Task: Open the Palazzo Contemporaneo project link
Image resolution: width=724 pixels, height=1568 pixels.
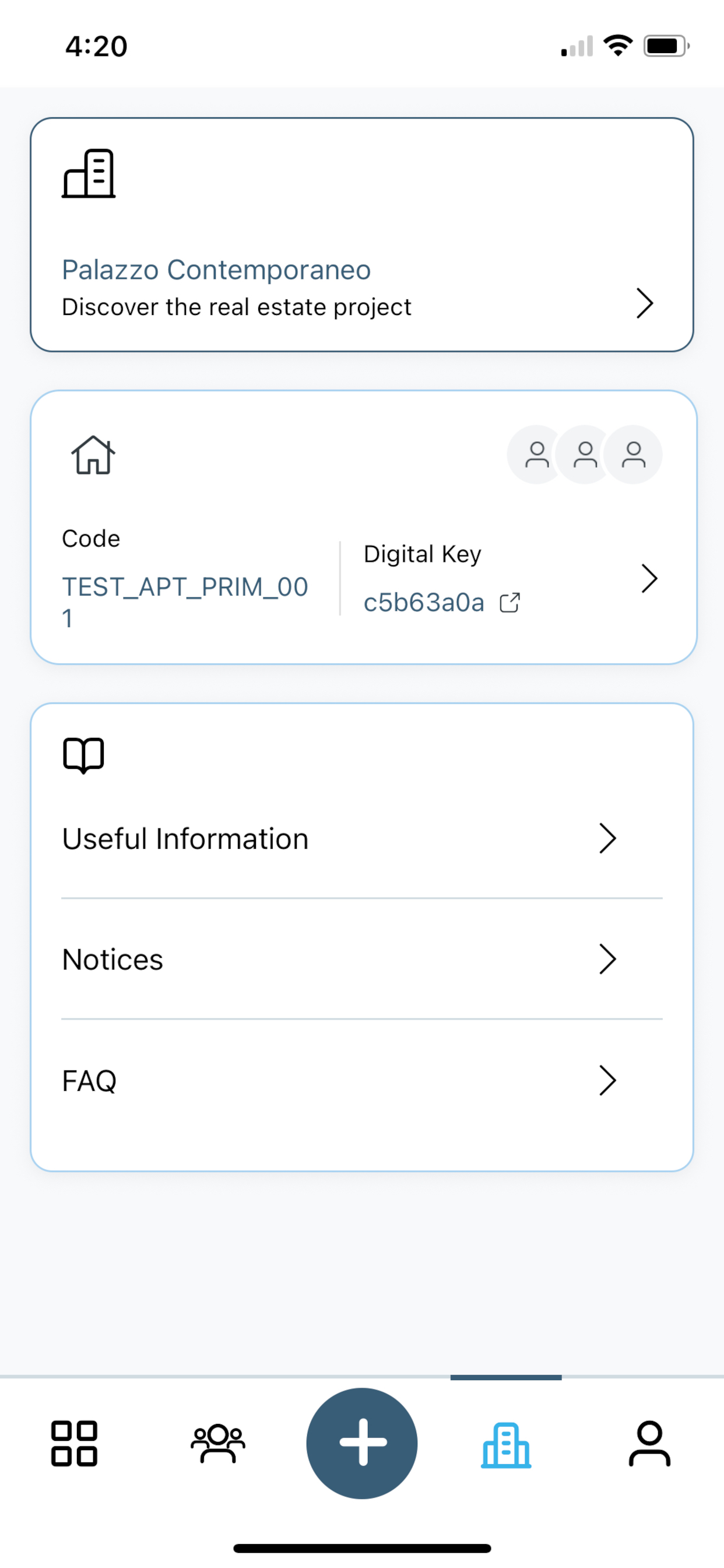Action: (x=217, y=269)
